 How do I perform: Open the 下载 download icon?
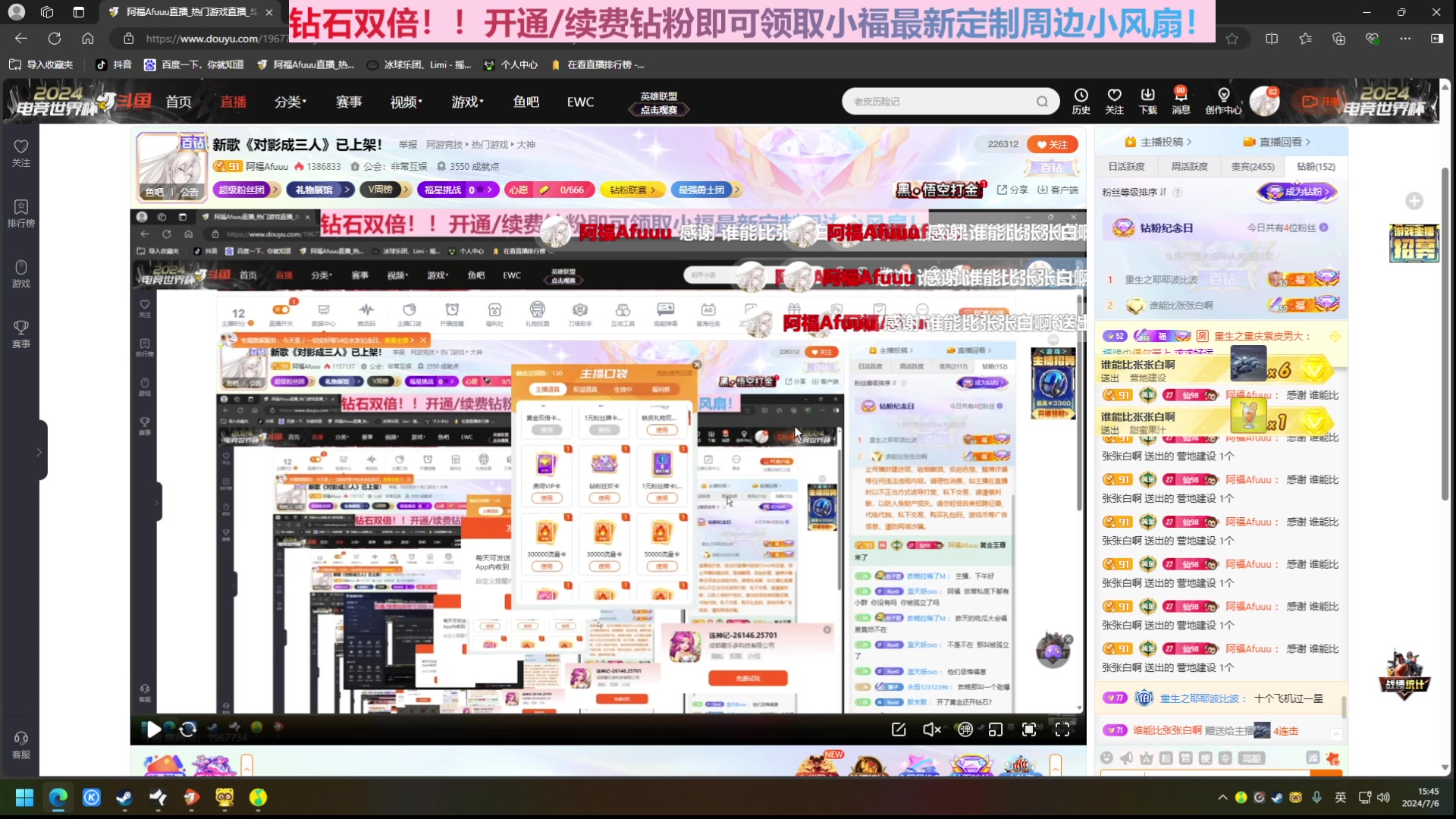pyautogui.click(x=1147, y=101)
